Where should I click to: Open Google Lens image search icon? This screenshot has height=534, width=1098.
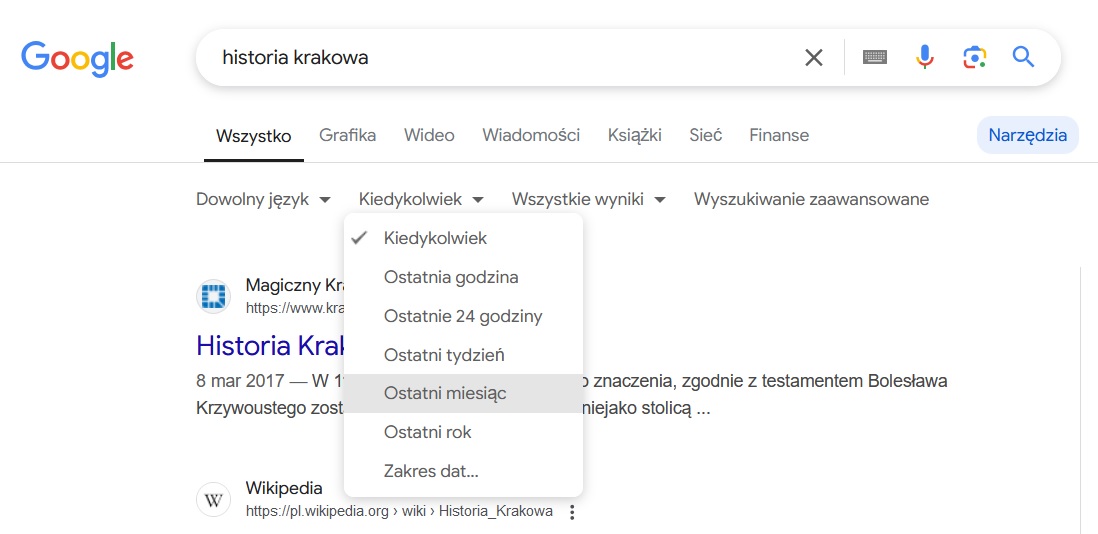pyautogui.click(x=974, y=57)
